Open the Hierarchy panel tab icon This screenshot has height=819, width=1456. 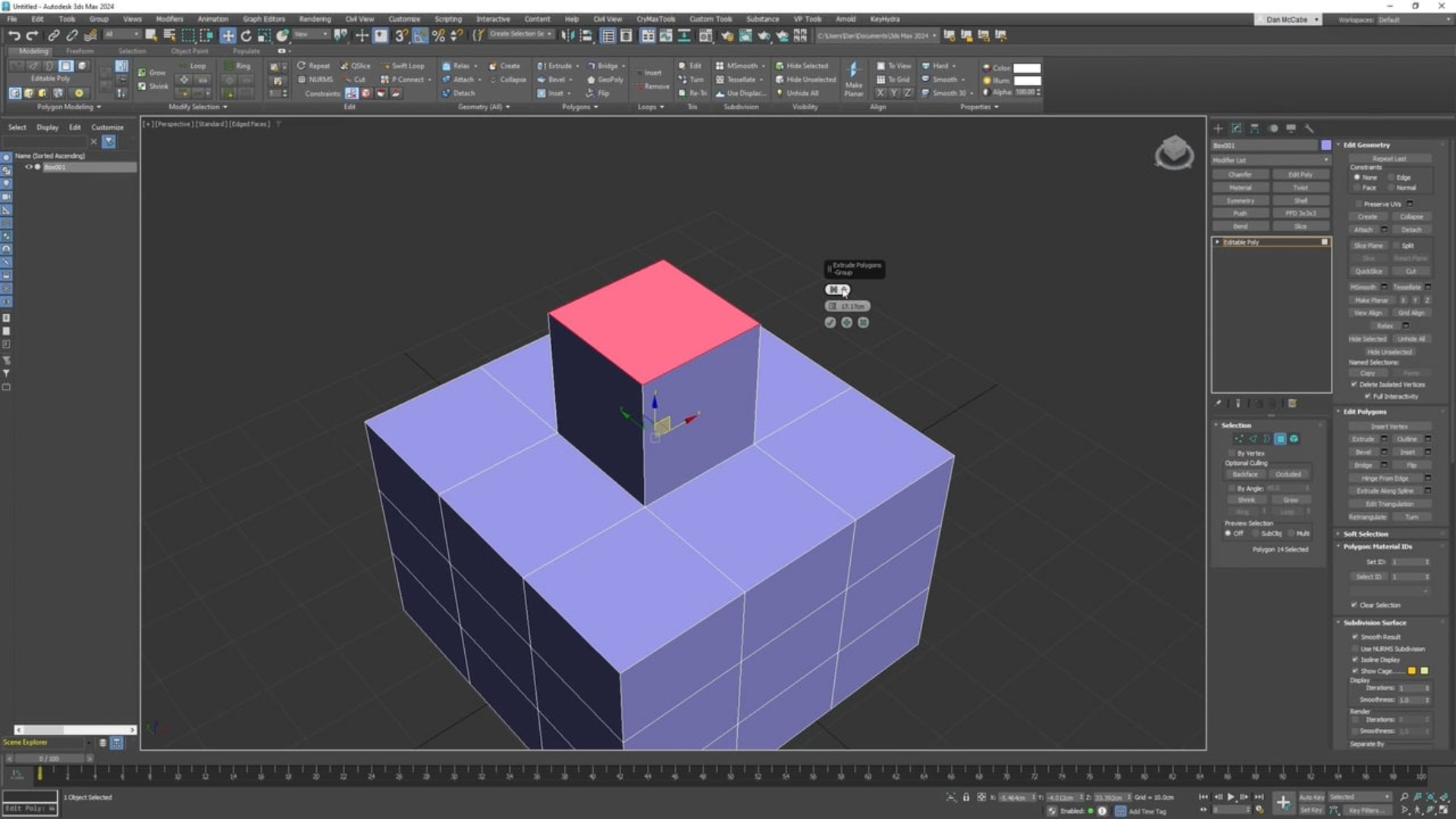tap(1254, 128)
